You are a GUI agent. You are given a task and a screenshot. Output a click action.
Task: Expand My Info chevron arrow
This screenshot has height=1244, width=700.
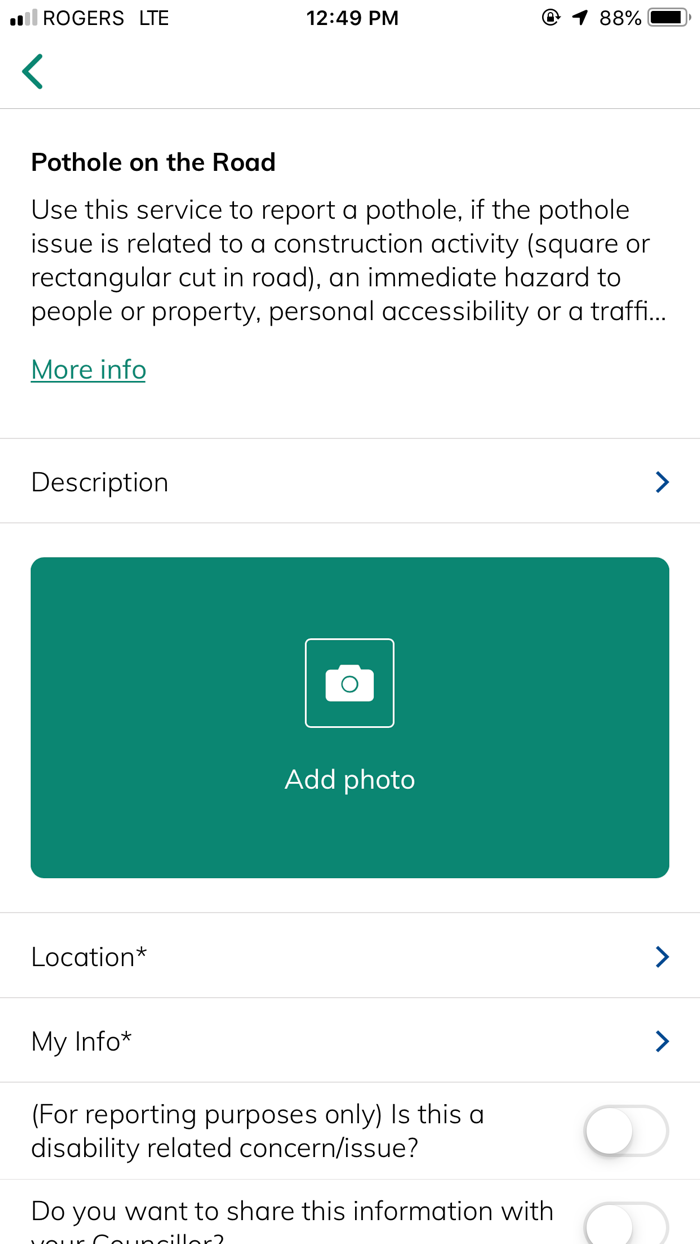point(661,1042)
